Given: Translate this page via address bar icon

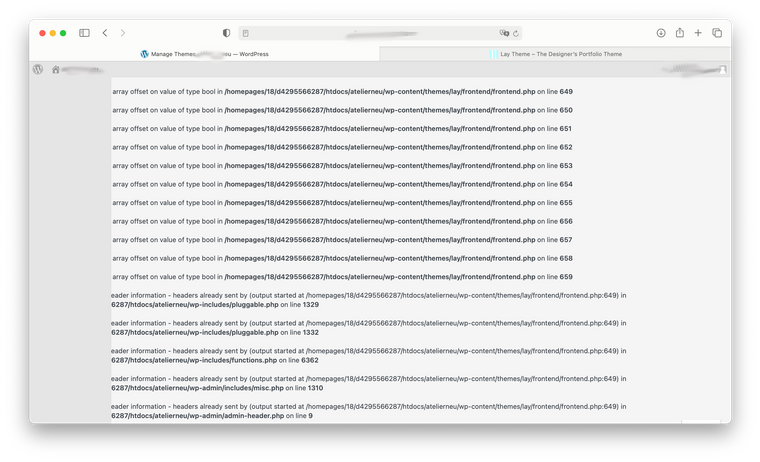Looking at the screenshot, I should coord(504,33).
